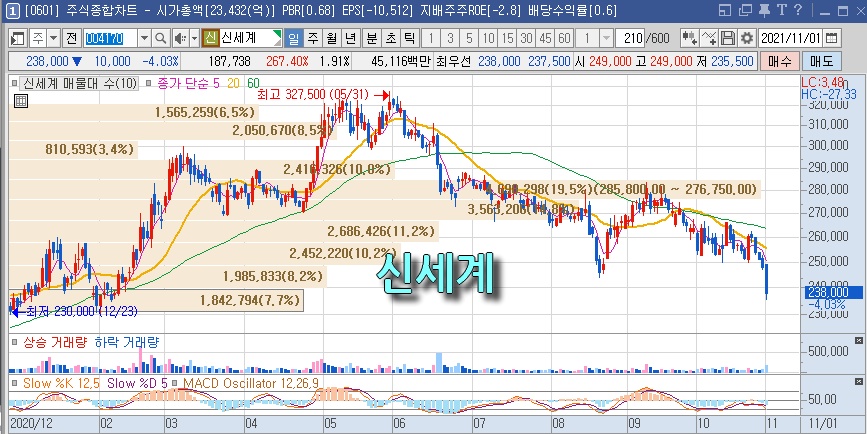Choose the 45 interval preset
Image resolution: width=867 pixels, height=434 pixels.
(545, 38)
